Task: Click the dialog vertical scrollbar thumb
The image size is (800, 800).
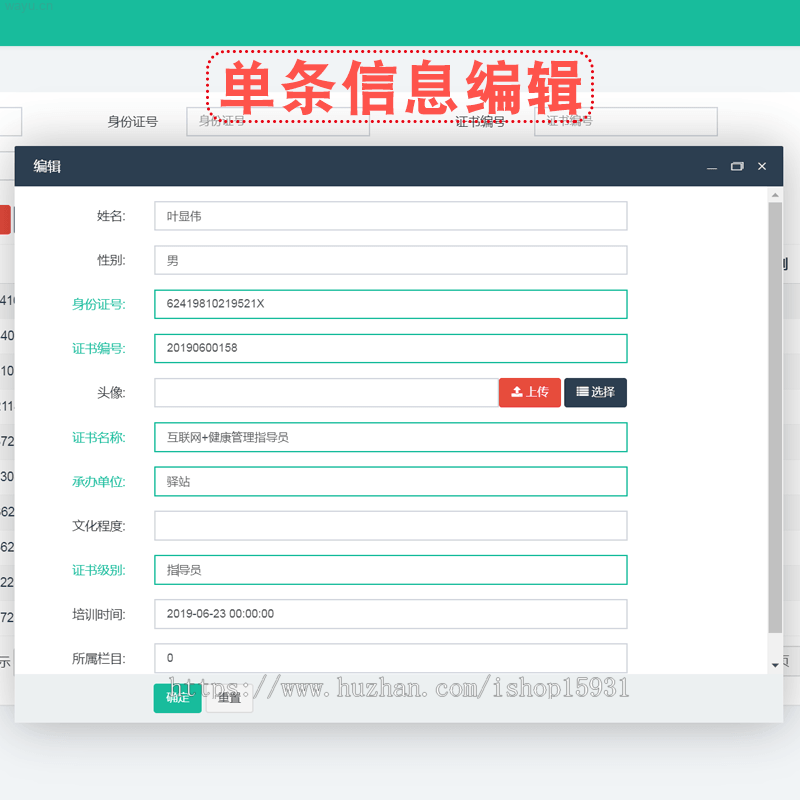Action: click(775, 417)
